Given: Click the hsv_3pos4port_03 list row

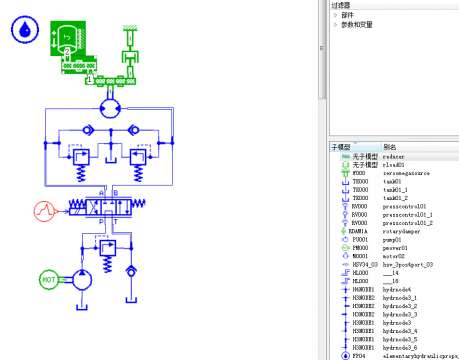Looking at the screenshot, I should [394, 265].
